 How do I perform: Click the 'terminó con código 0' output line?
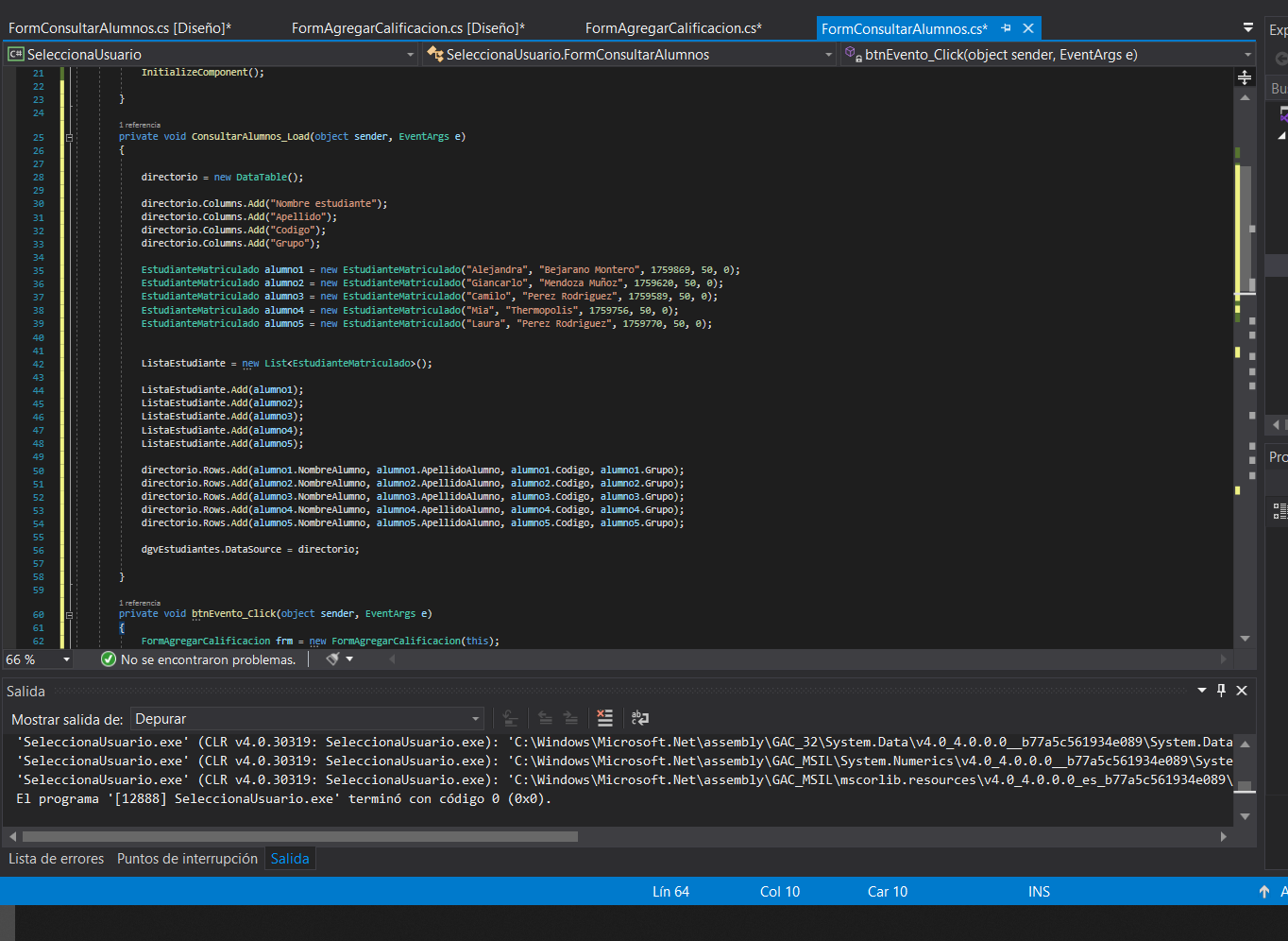point(283,799)
